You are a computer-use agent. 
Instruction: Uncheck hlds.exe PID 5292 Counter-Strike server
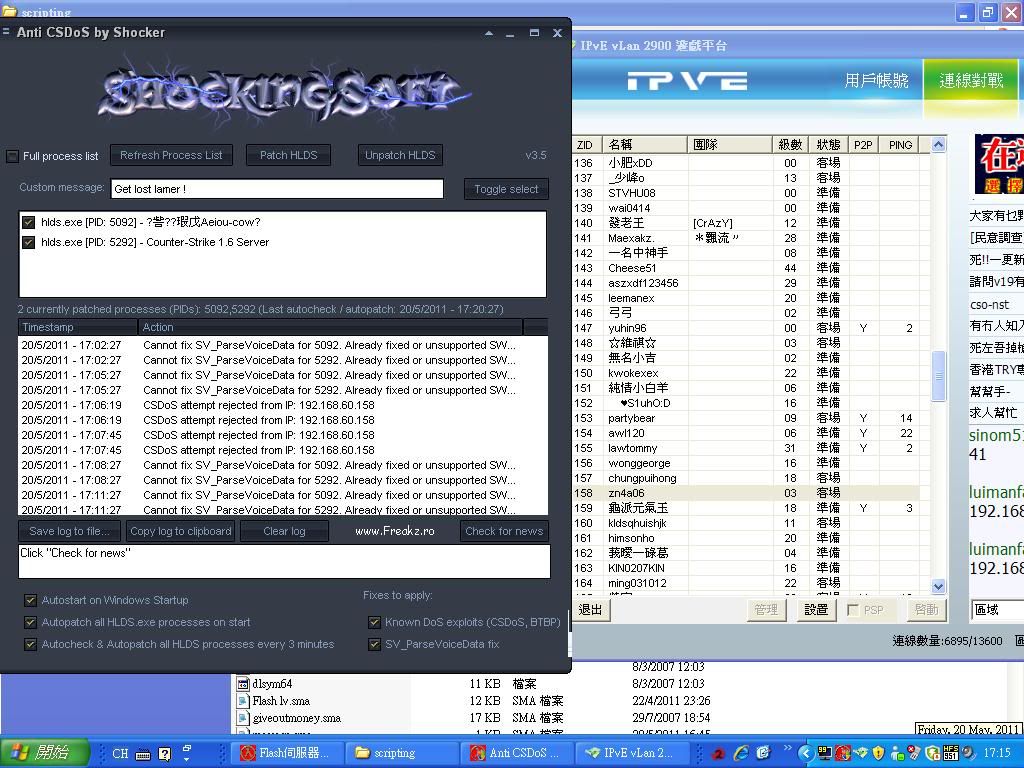click(29, 242)
